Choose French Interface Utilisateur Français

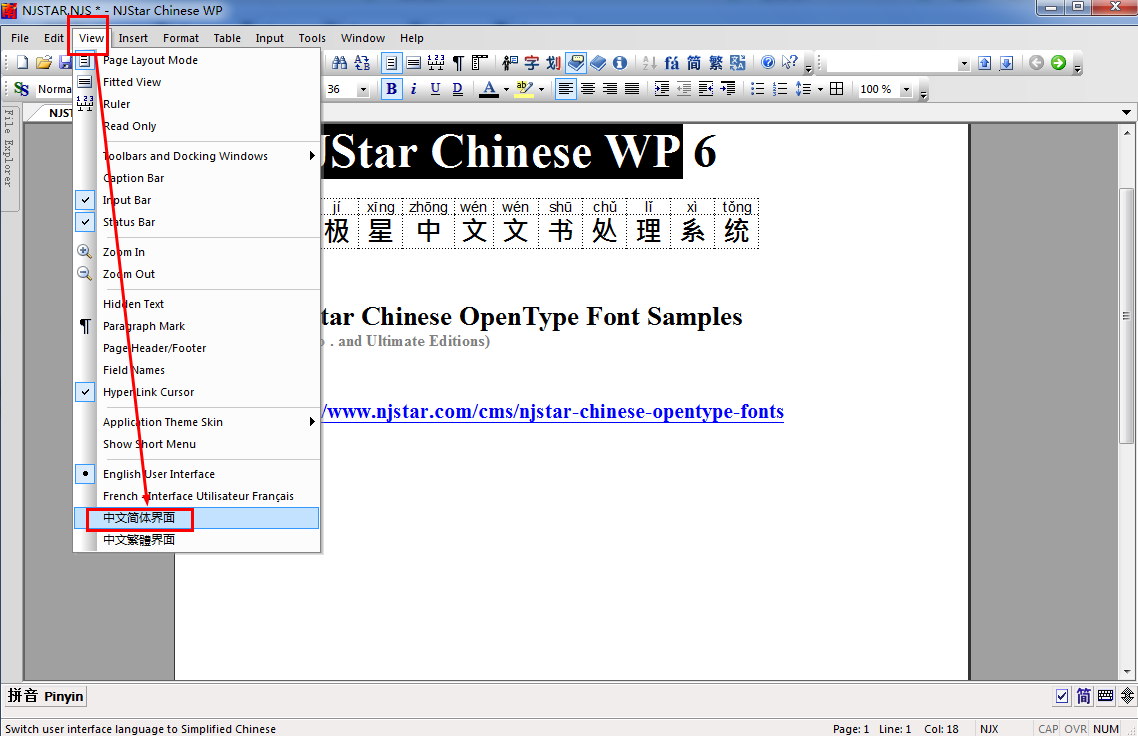pos(197,496)
